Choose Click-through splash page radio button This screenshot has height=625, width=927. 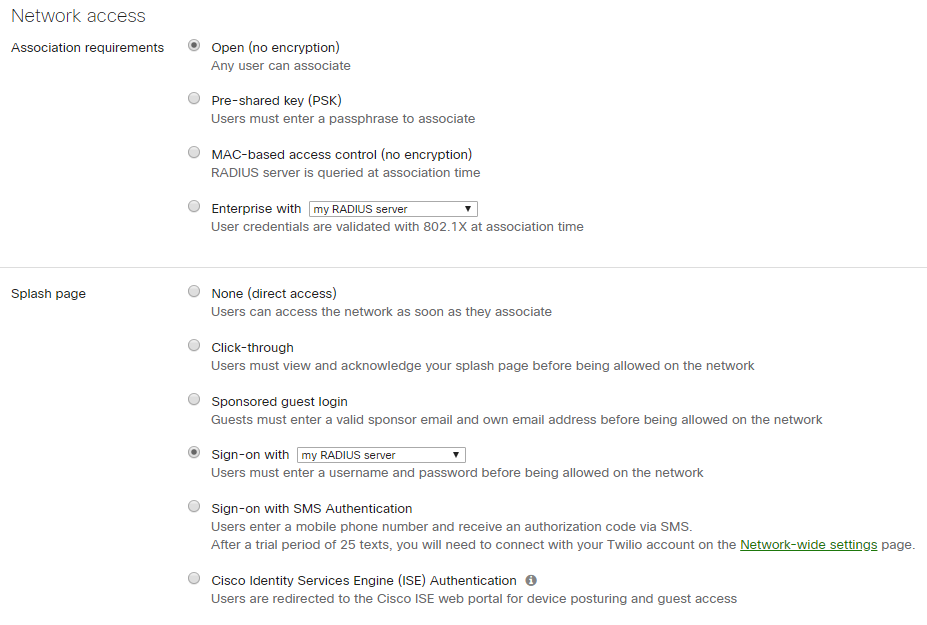pyautogui.click(x=194, y=345)
